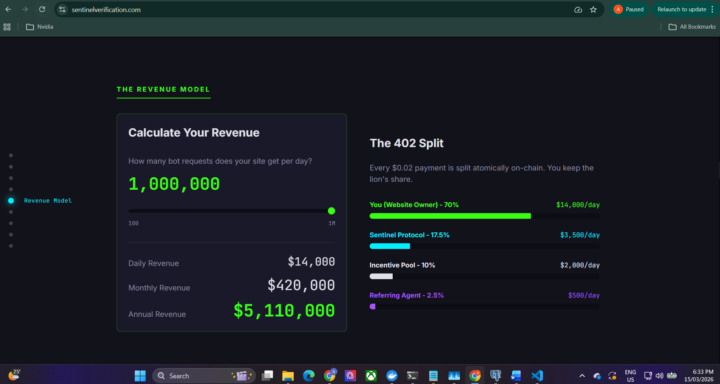Open the Terminal app from taskbar
720x384 pixels.
(x=412, y=376)
